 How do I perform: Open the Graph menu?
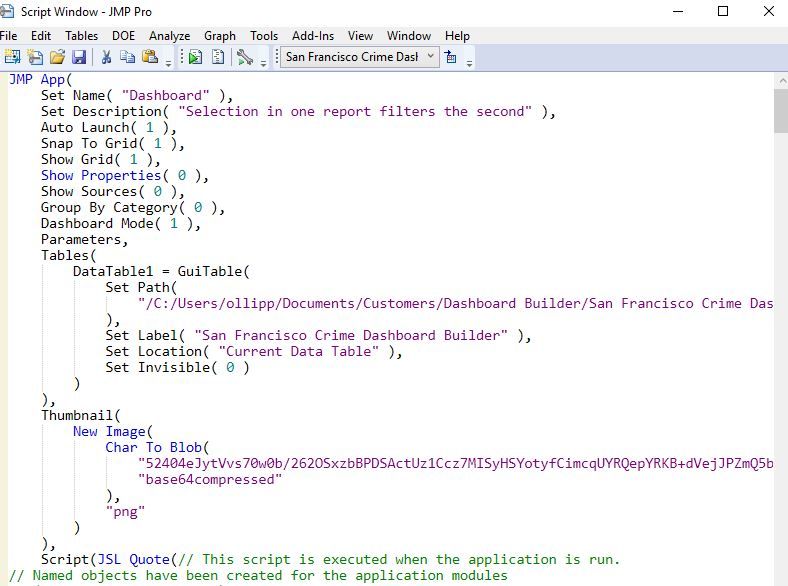pyautogui.click(x=220, y=36)
